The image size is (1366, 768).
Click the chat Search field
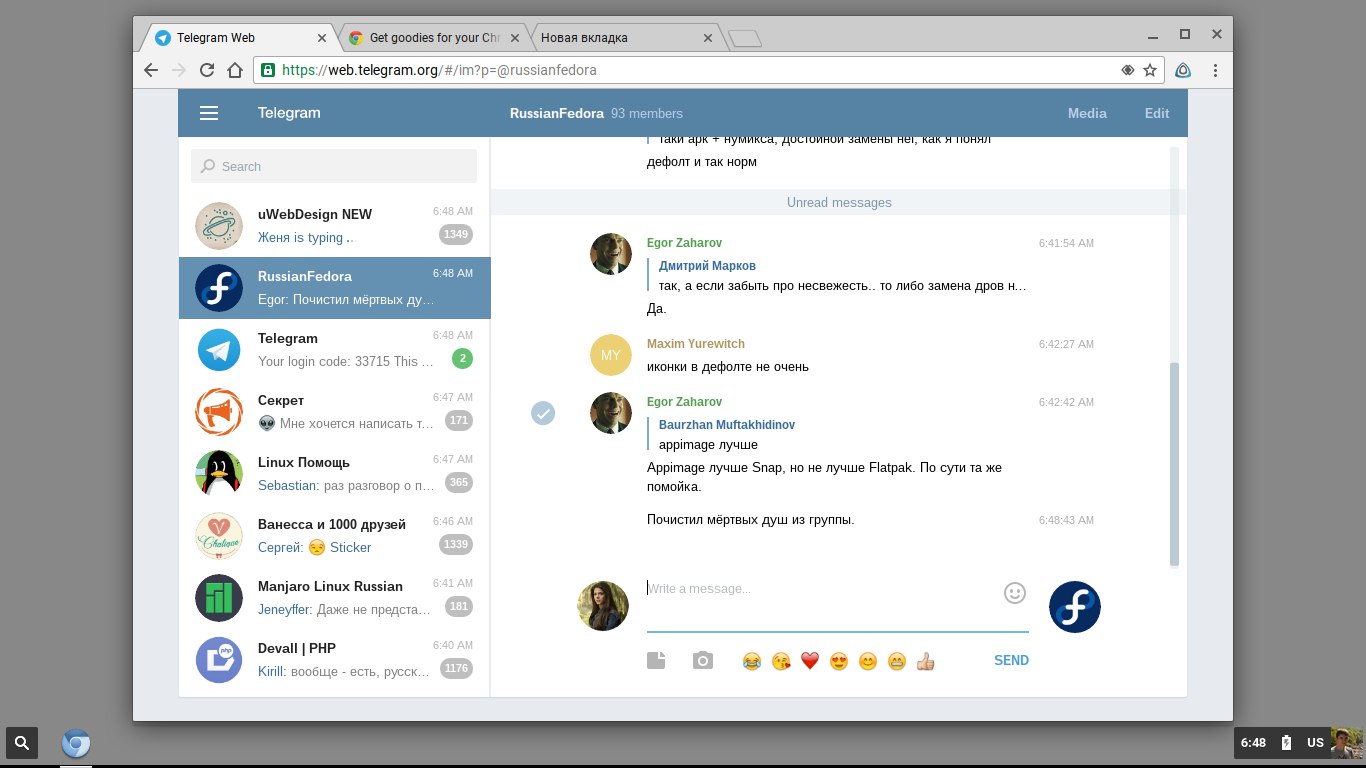[334, 166]
